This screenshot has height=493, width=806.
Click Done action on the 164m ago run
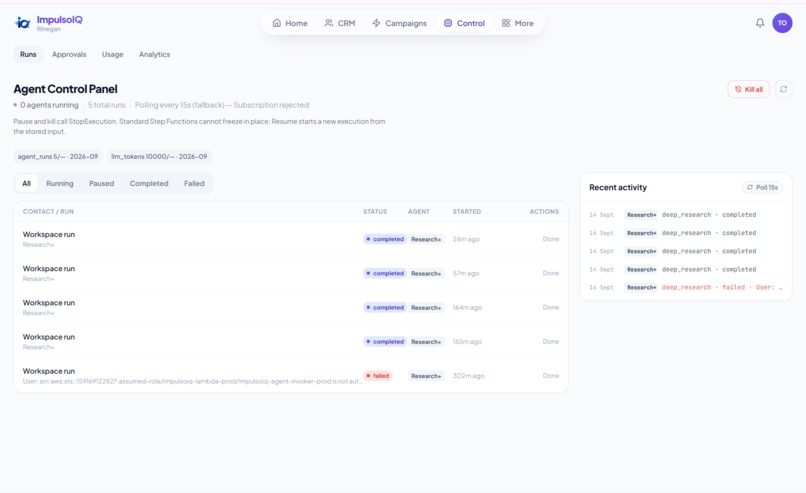click(551, 307)
